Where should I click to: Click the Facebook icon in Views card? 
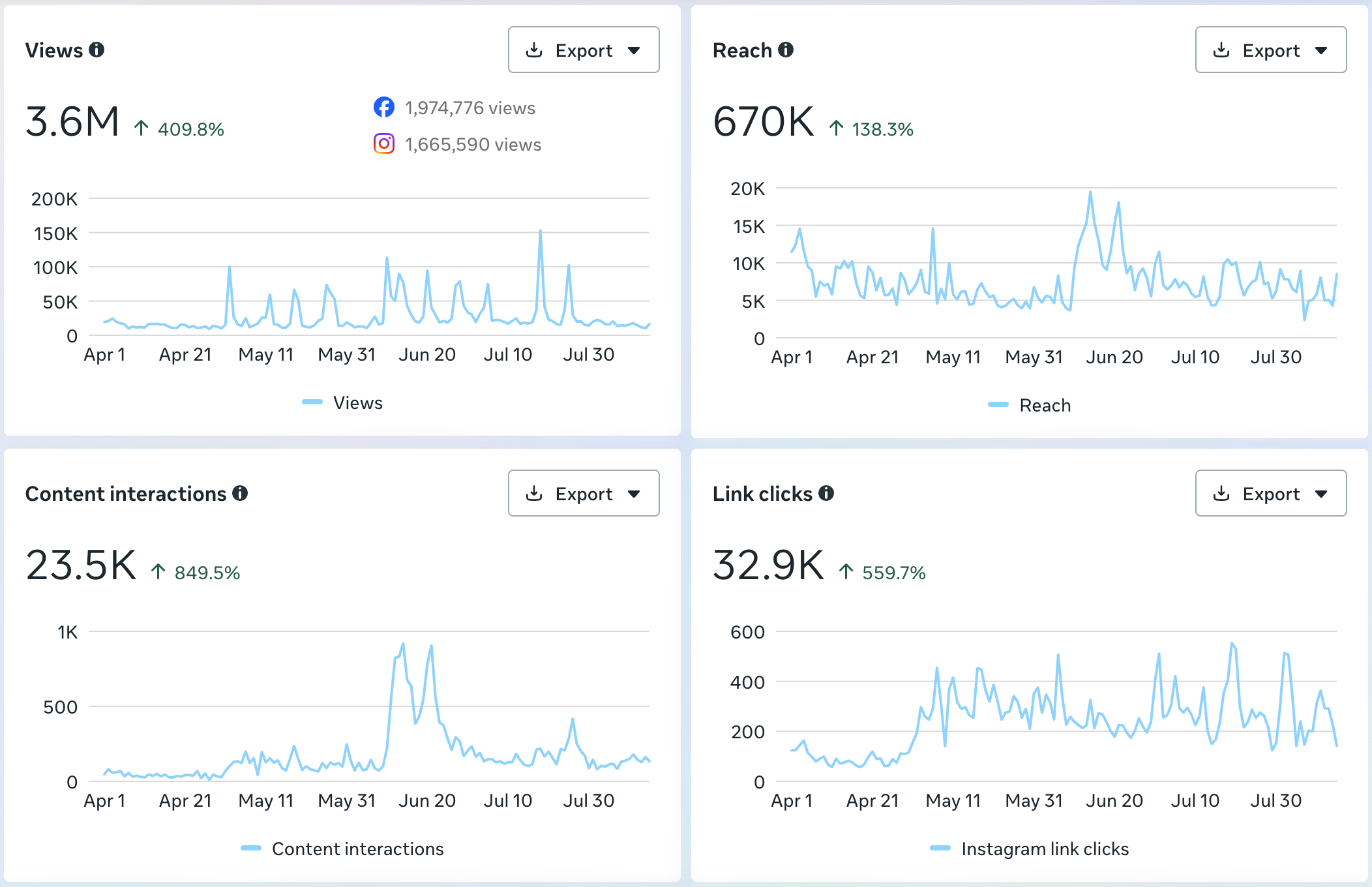[x=384, y=107]
